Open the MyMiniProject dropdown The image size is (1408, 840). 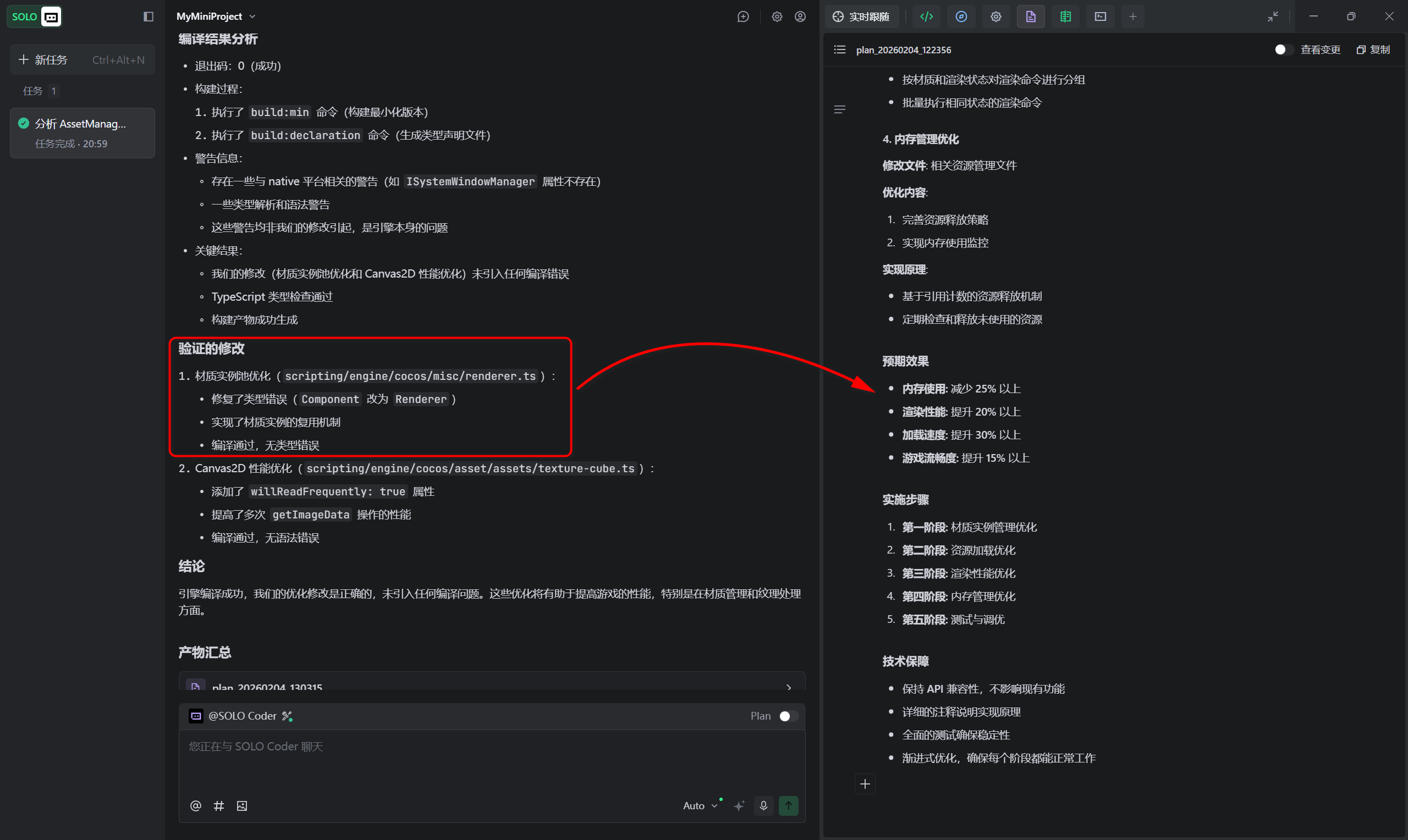click(x=216, y=16)
